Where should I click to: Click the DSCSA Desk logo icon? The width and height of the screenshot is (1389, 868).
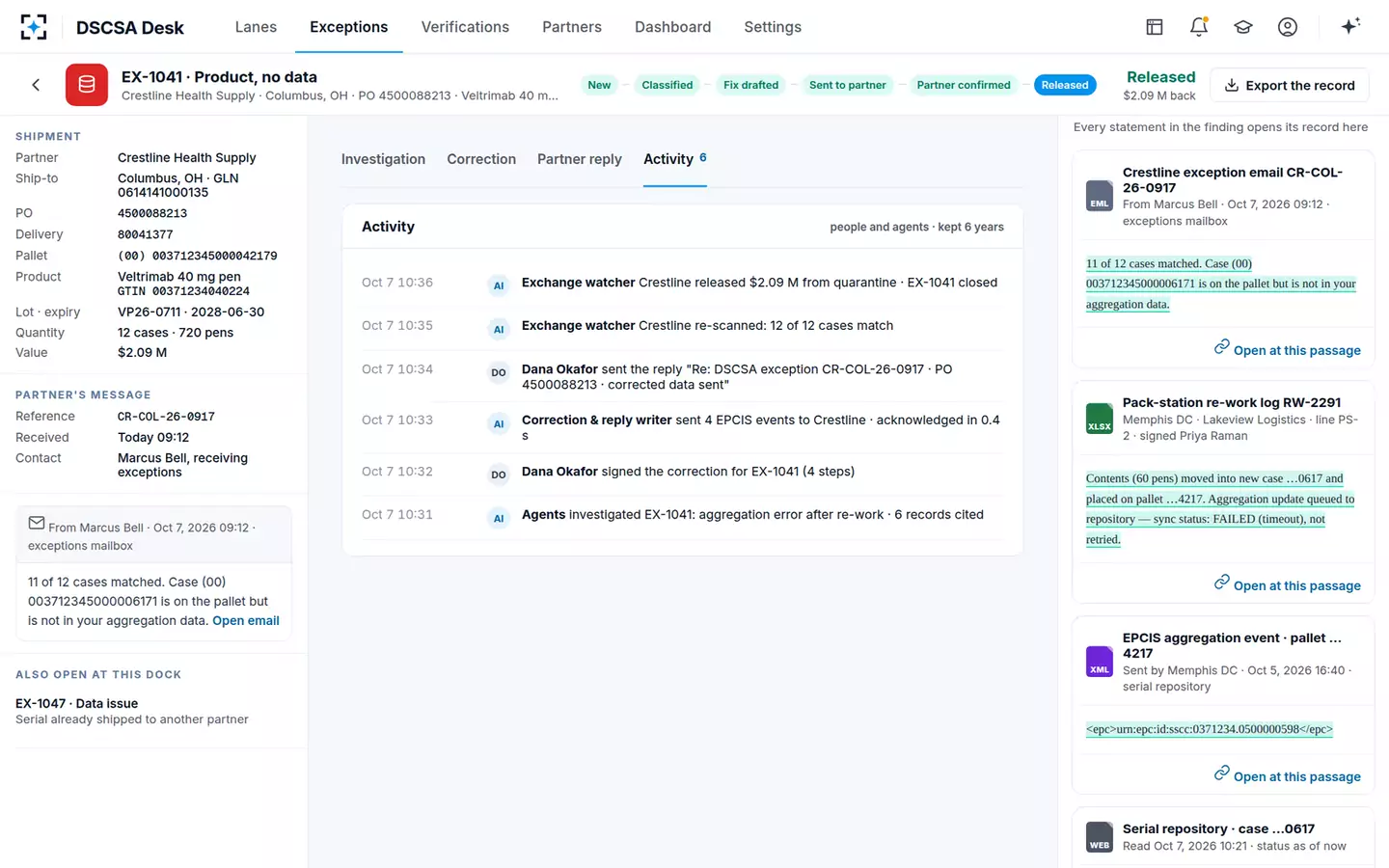34,27
